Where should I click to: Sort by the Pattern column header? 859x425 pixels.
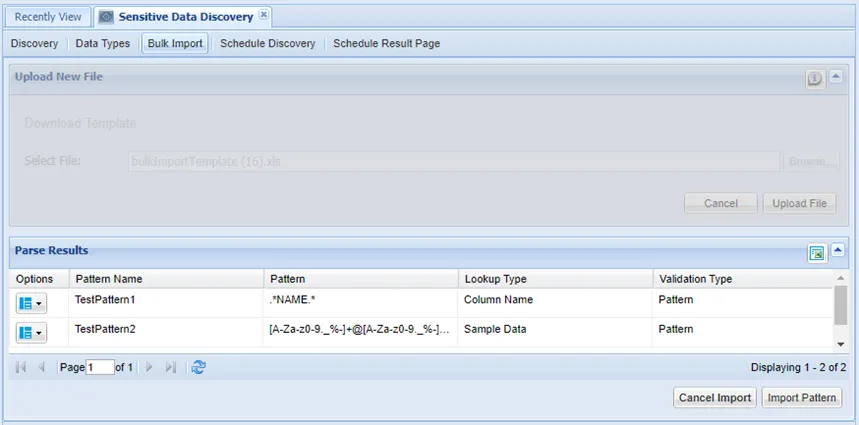point(361,279)
